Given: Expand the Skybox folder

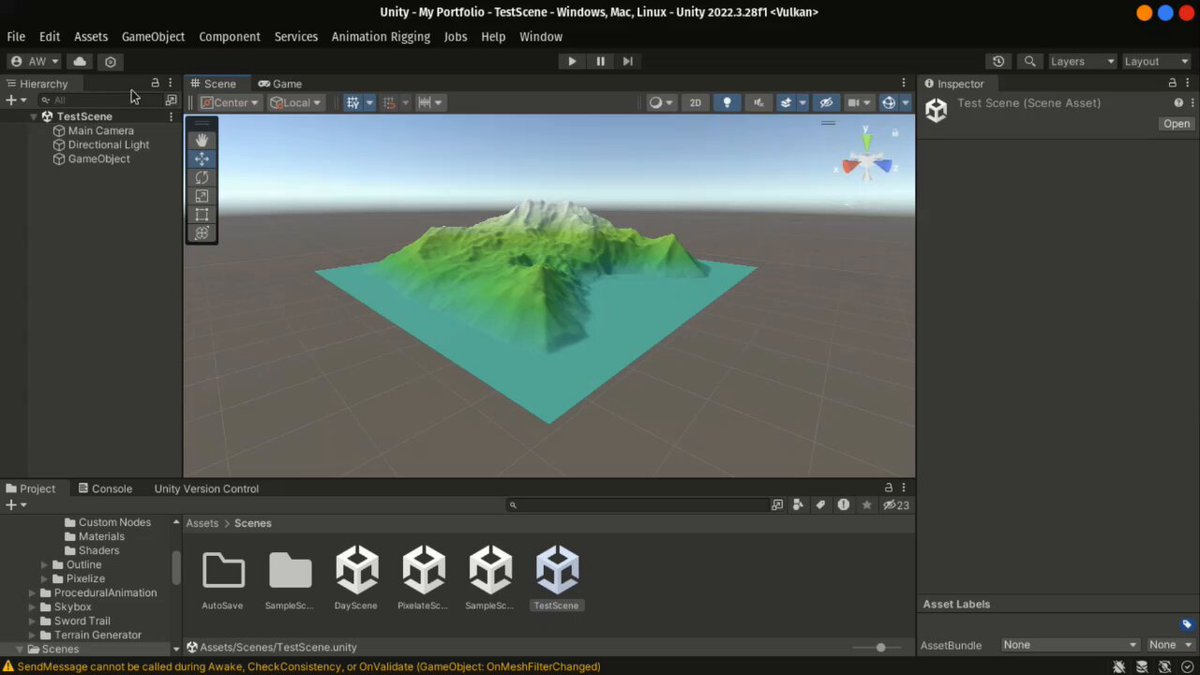Looking at the screenshot, I should click(33, 607).
